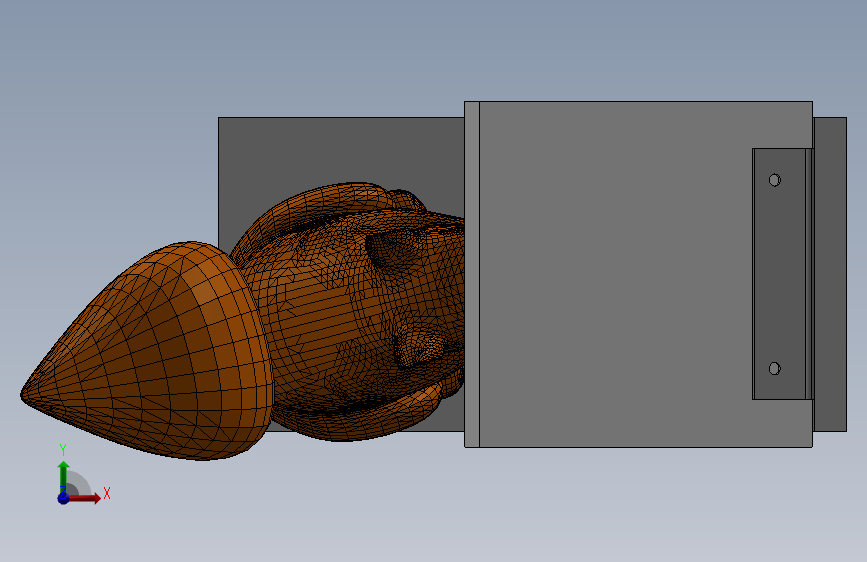Pick the upper hole in the bracket plate
Image resolution: width=867 pixels, height=562 pixels.
pyautogui.click(x=775, y=180)
